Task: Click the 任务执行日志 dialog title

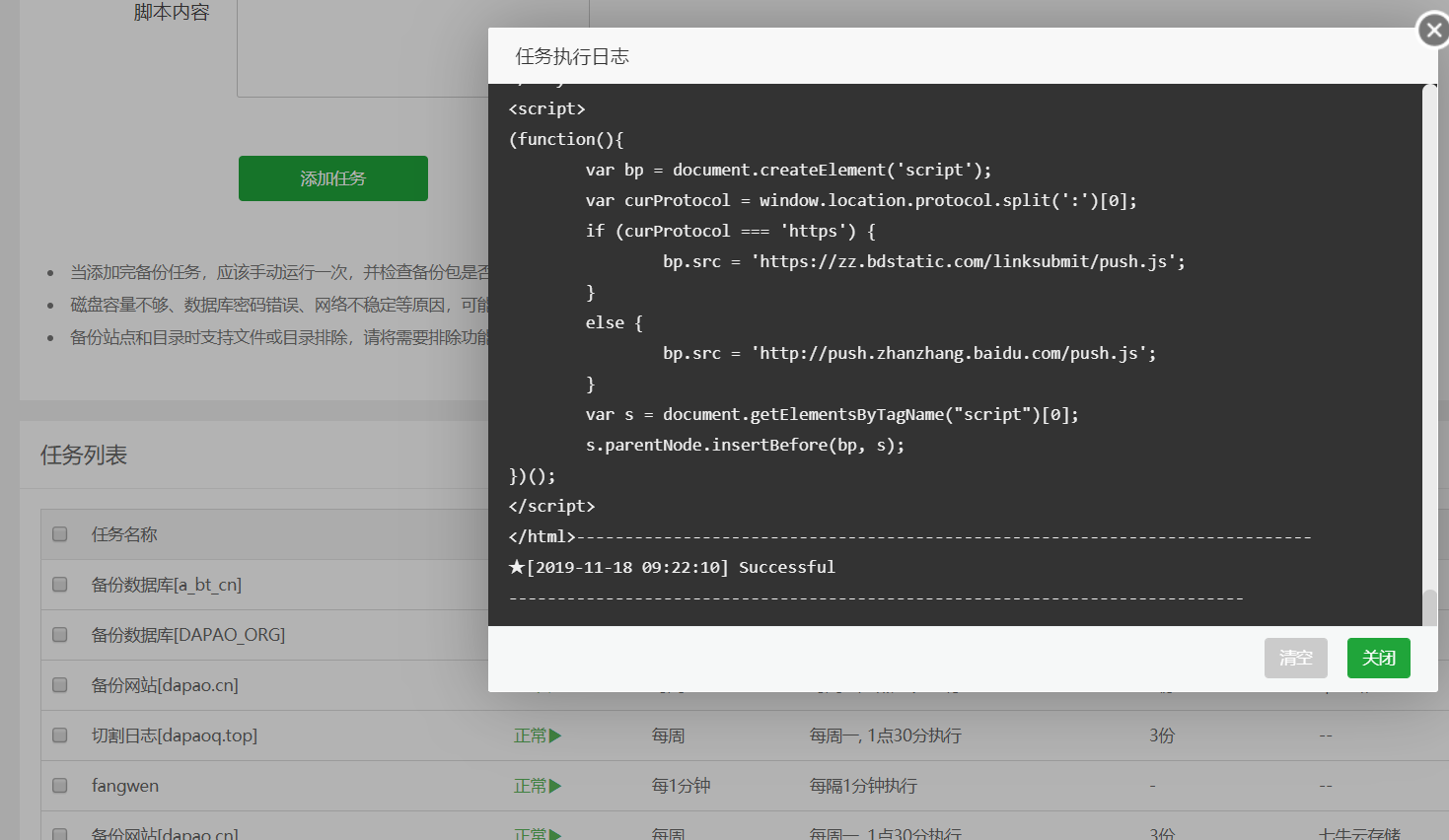Action: [572, 56]
